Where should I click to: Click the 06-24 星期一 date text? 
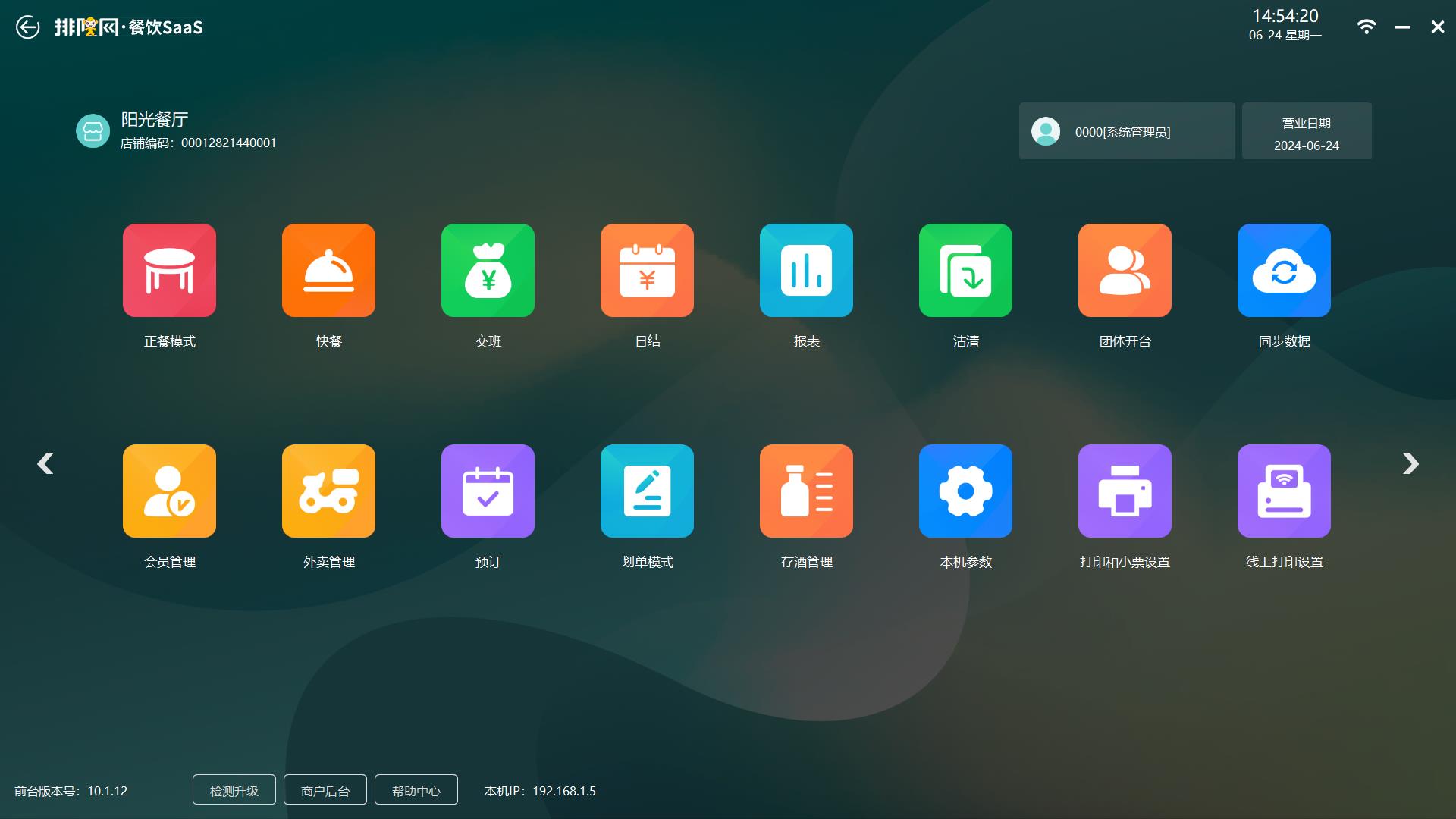click(x=1285, y=36)
